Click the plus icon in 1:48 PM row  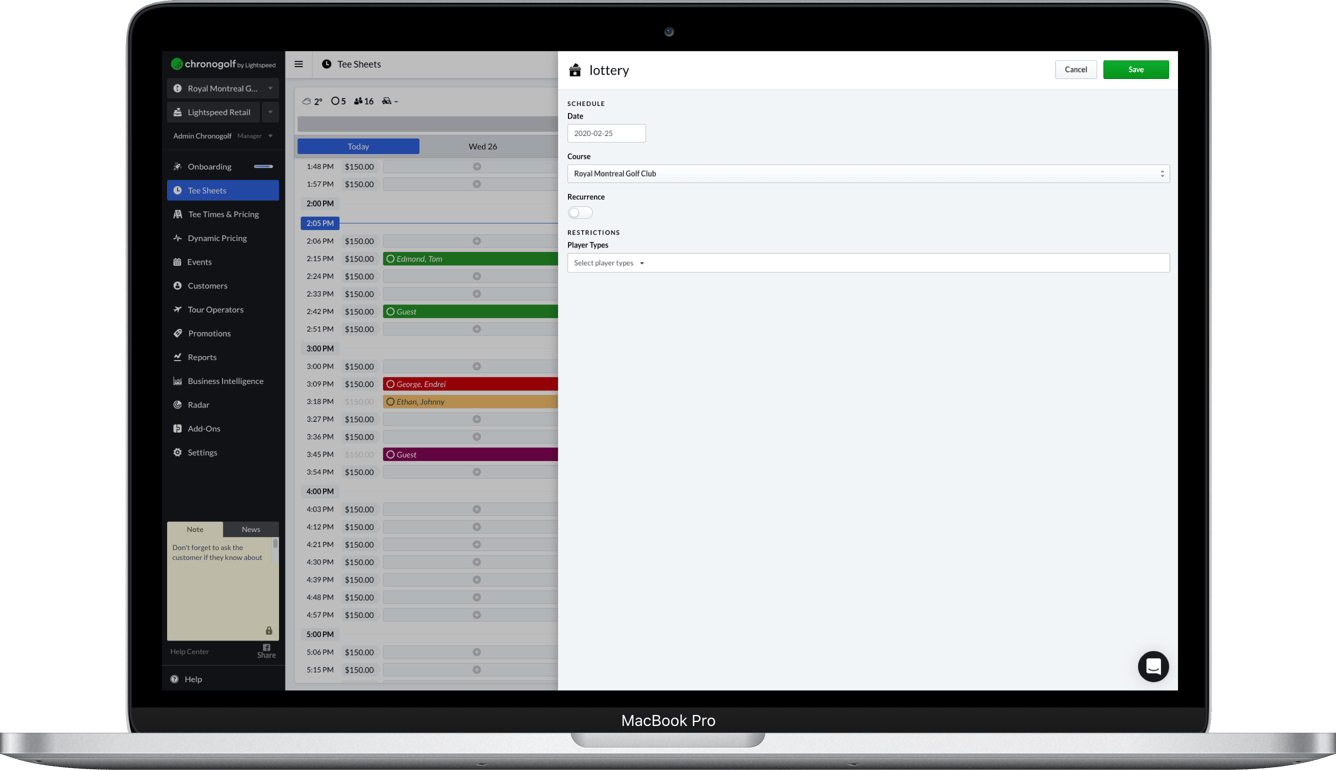(x=477, y=167)
